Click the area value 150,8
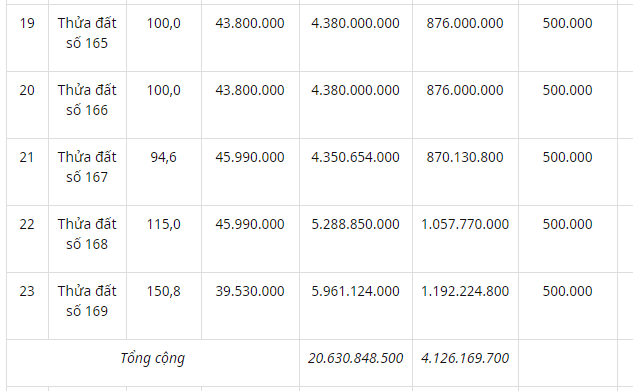 point(163,291)
